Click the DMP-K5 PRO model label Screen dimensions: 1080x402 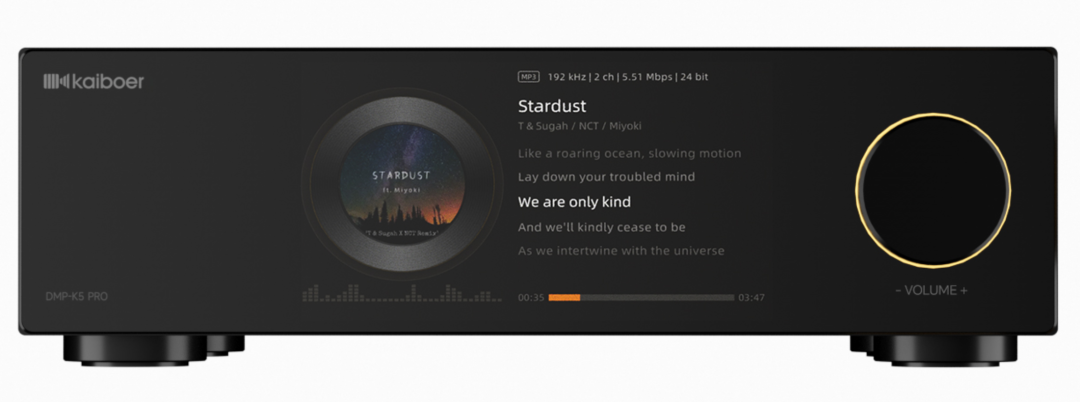coord(76,297)
